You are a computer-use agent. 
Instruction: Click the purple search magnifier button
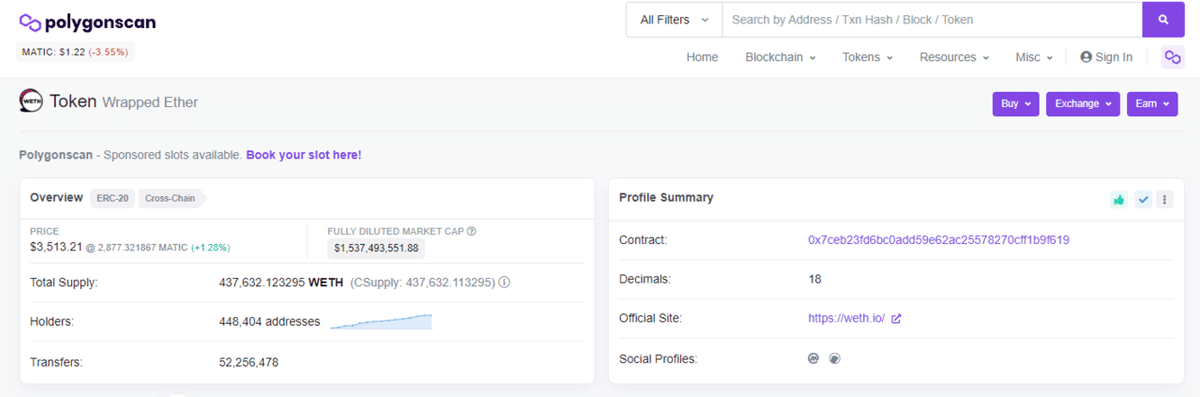[1162, 19]
